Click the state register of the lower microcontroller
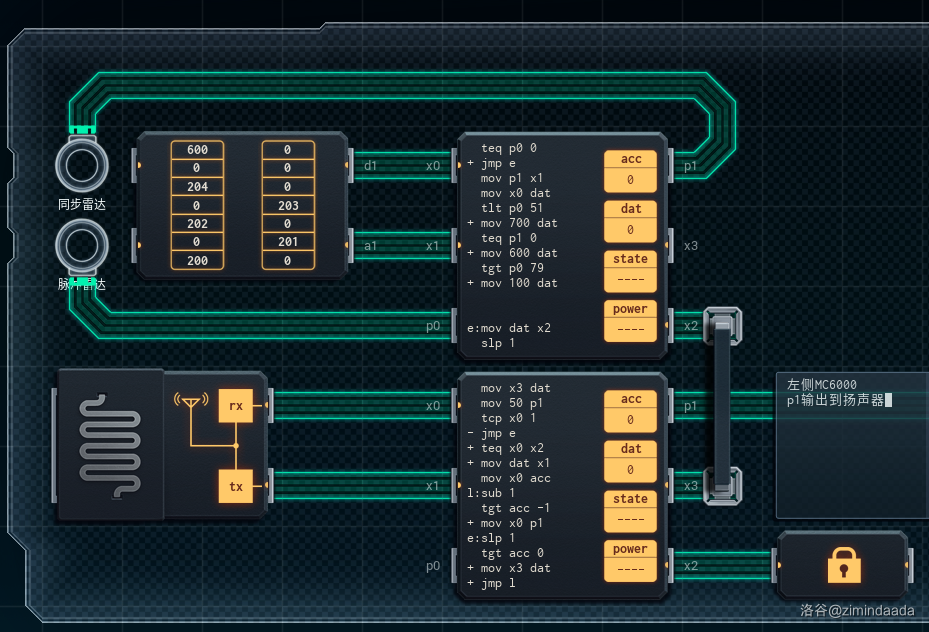The width and height of the screenshot is (929, 632). (630, 510)
